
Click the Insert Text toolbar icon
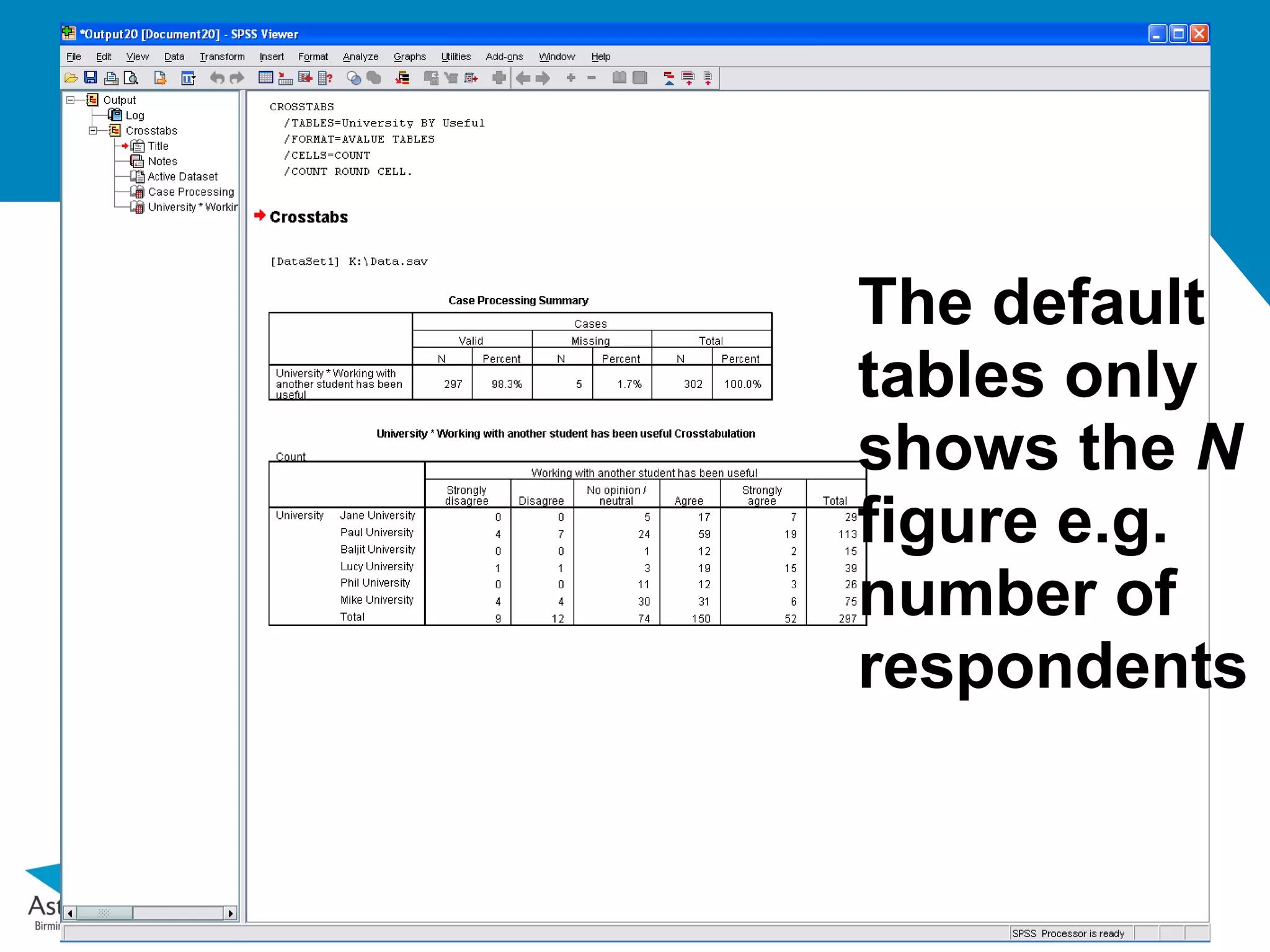pos(708,78)
